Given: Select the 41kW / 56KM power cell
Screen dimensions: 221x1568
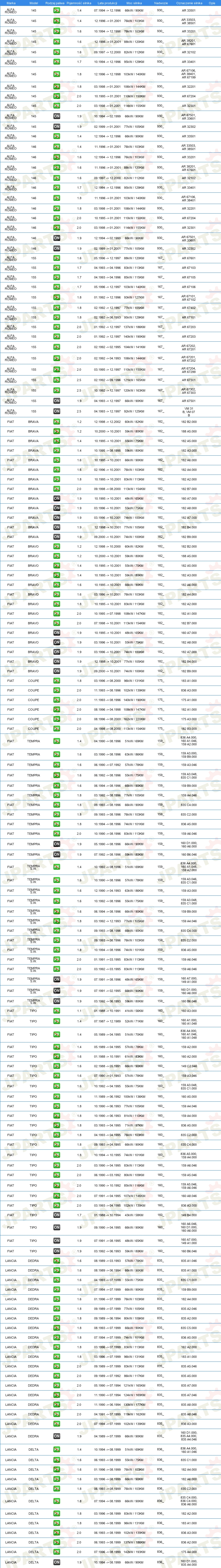Looking at the screenshot, I should 134,1011.
